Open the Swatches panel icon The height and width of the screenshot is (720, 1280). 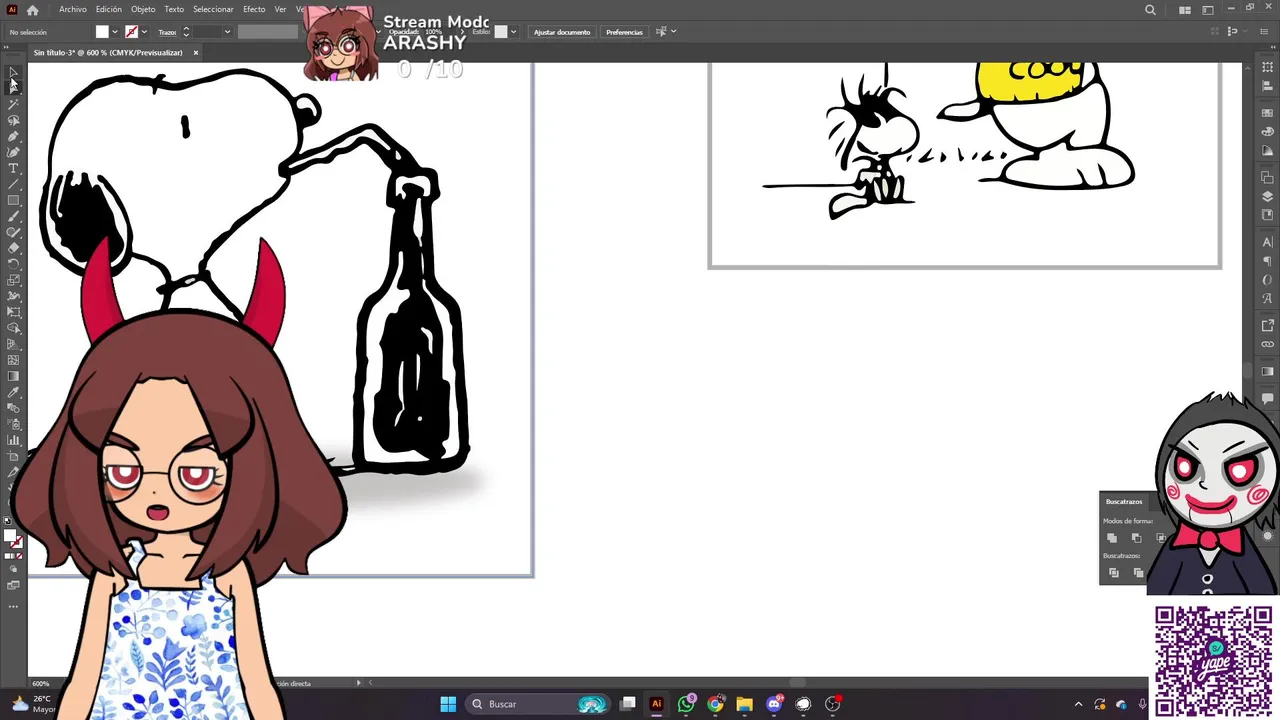point(1267,111)
